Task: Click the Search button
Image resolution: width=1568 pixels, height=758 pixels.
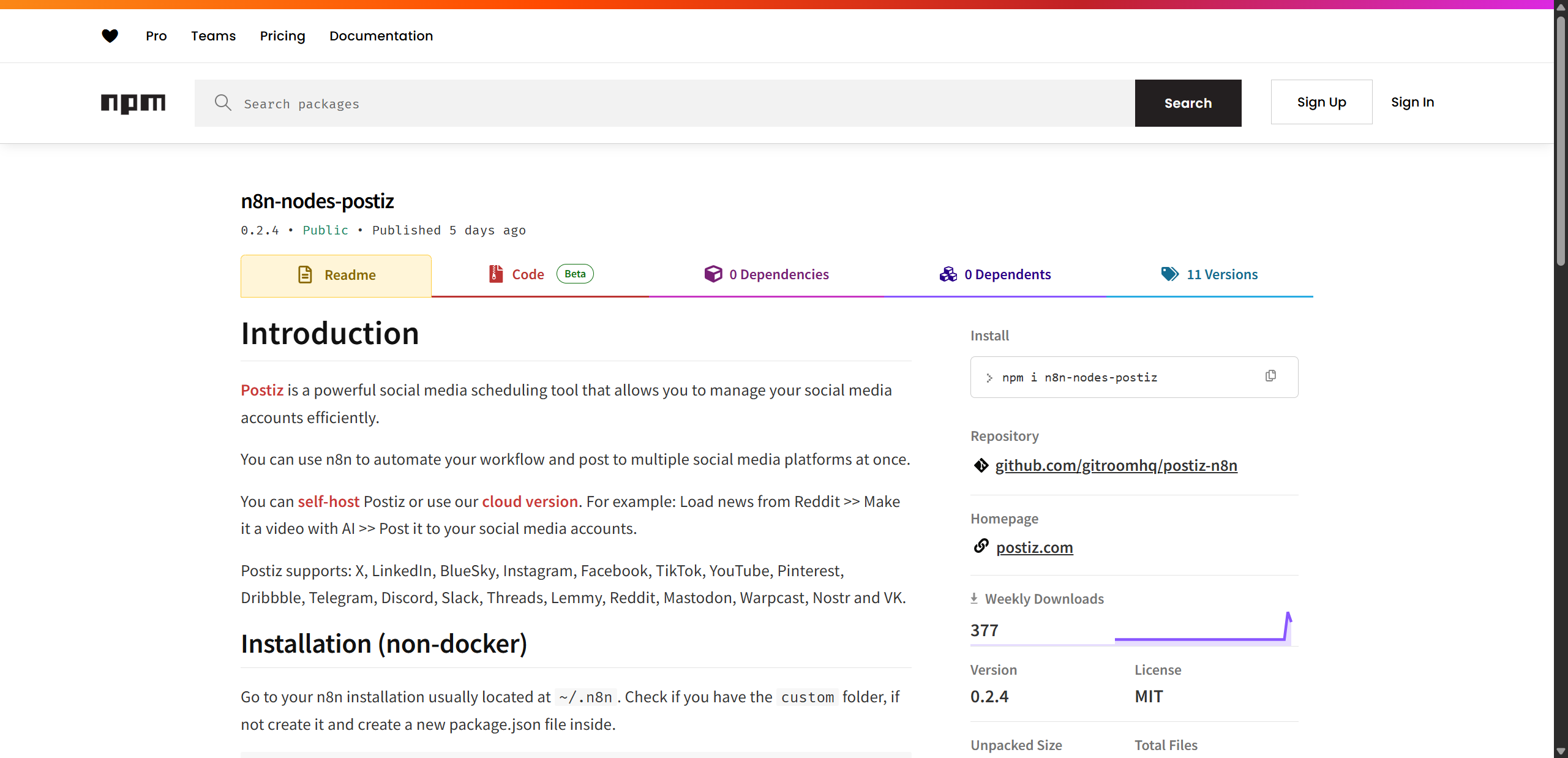Action: [1188, 103]
